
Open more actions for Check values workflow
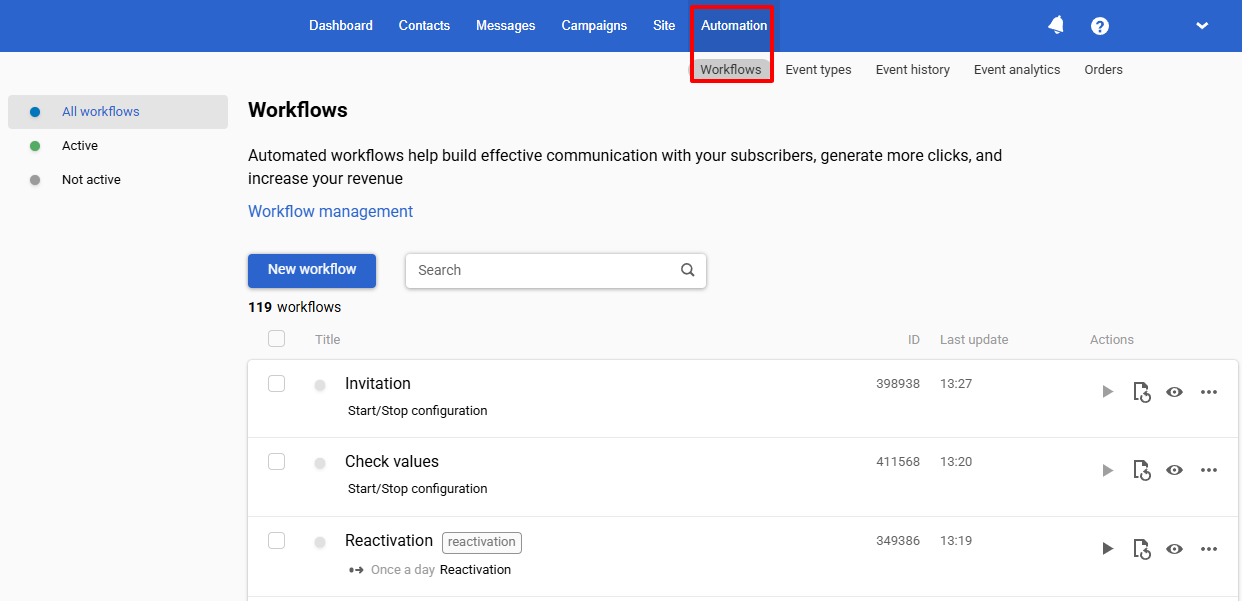pos(1209,469)
